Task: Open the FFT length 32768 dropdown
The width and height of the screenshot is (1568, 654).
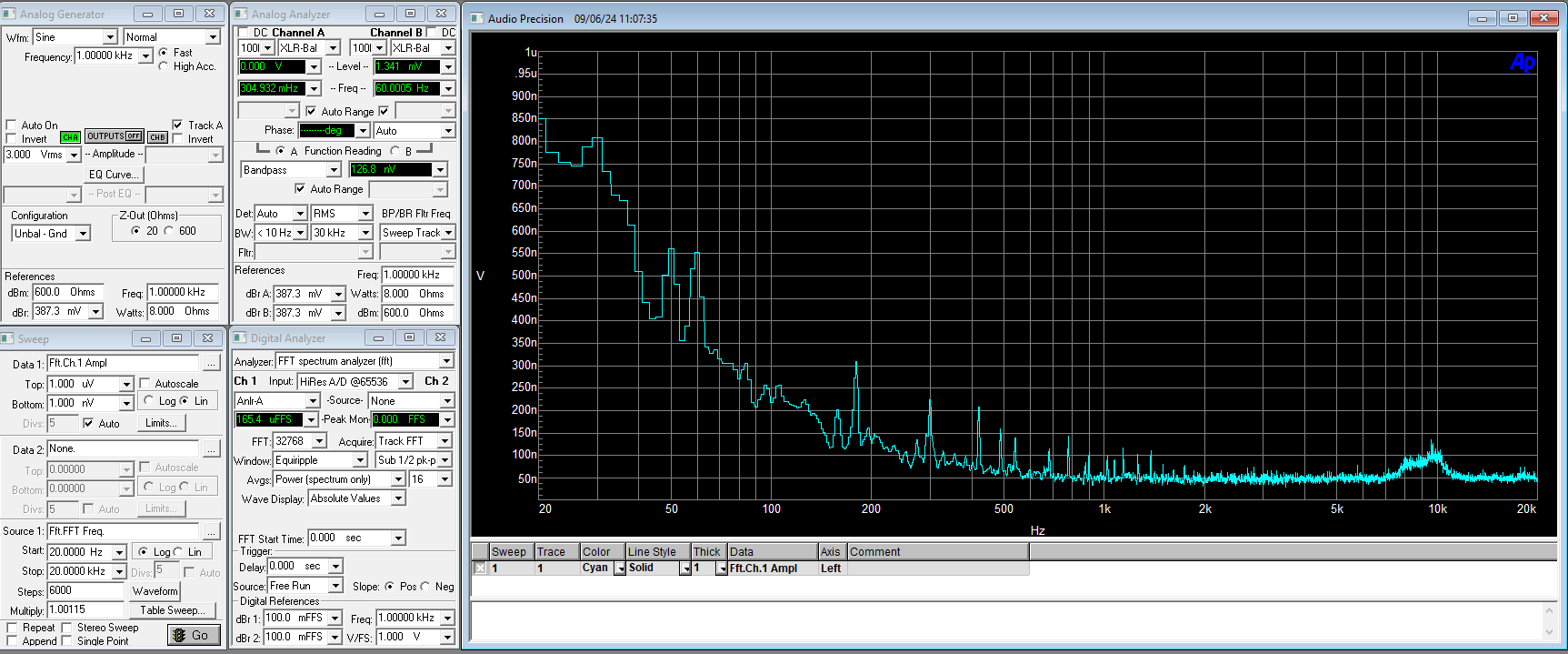Action: point(319,441)
